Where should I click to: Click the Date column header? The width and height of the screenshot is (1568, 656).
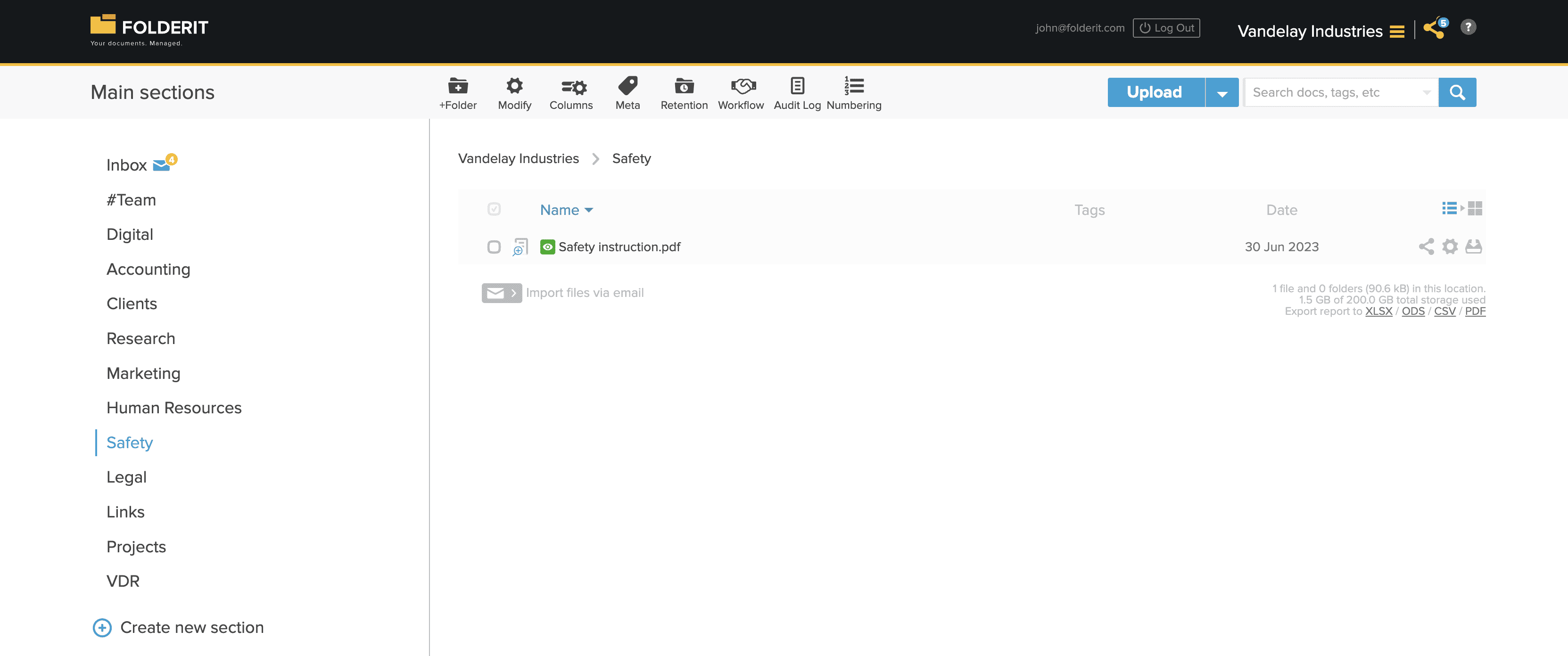point(1281,210)
